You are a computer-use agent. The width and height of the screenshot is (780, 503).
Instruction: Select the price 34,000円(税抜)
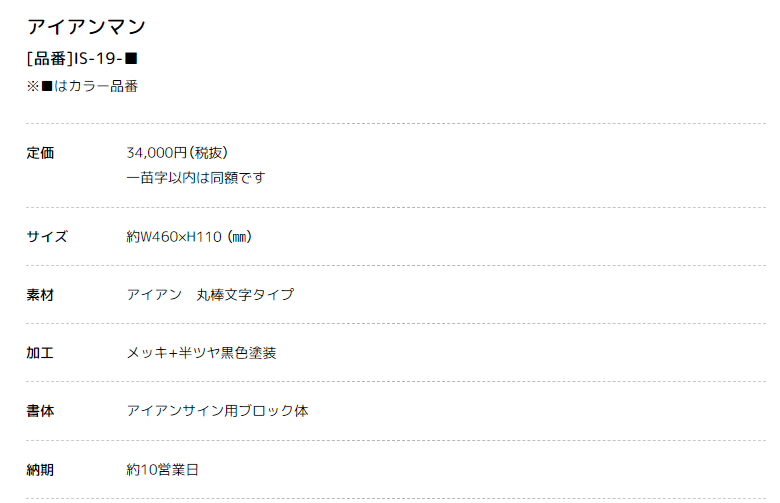[x=177, y=153]
